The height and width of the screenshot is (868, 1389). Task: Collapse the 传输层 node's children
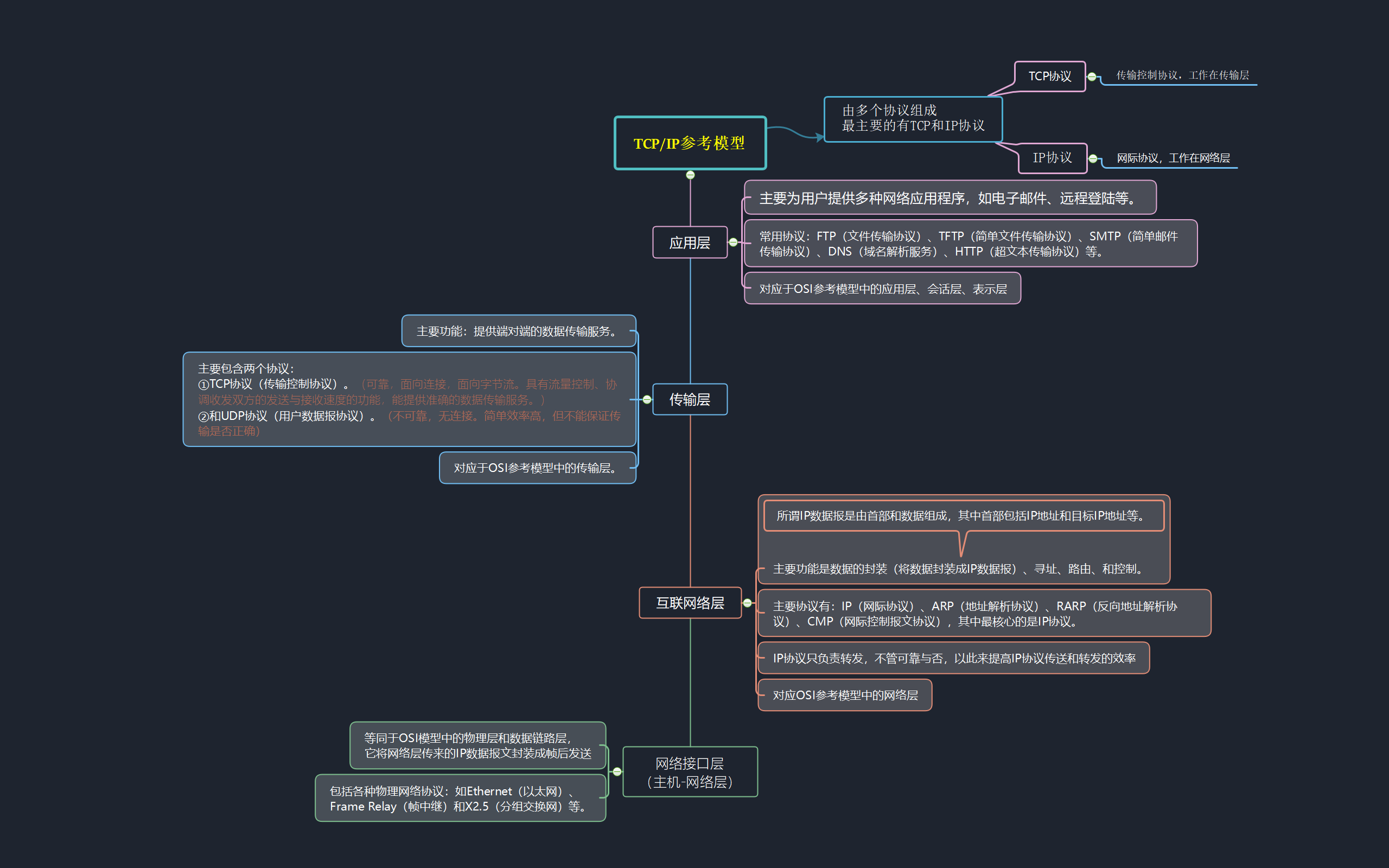pyautogui.click(x=647, y=399)
